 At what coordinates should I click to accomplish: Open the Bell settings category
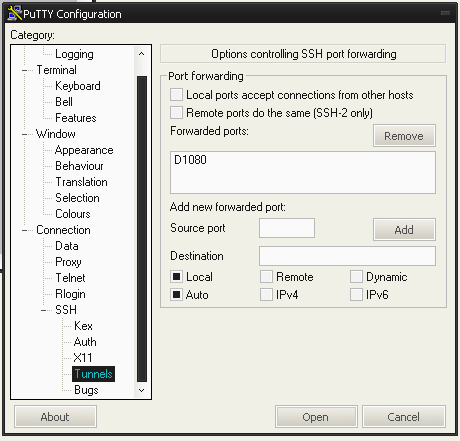(x=64, y=102)
